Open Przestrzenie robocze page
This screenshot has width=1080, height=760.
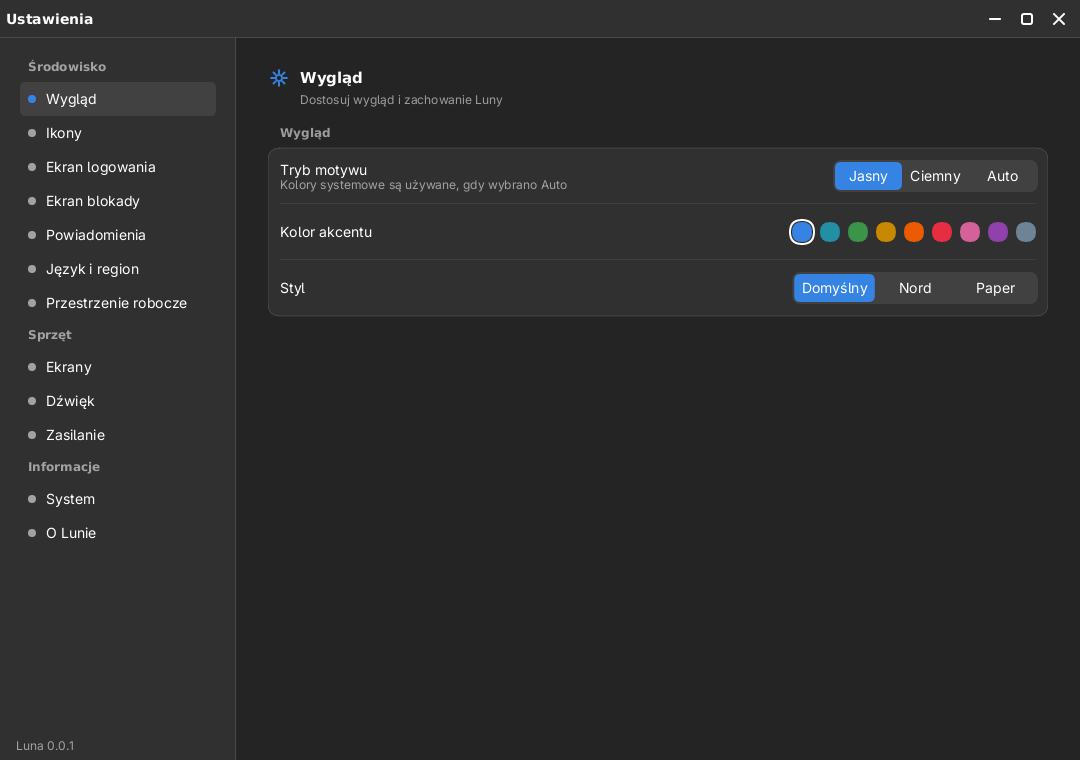coord(118,303)
